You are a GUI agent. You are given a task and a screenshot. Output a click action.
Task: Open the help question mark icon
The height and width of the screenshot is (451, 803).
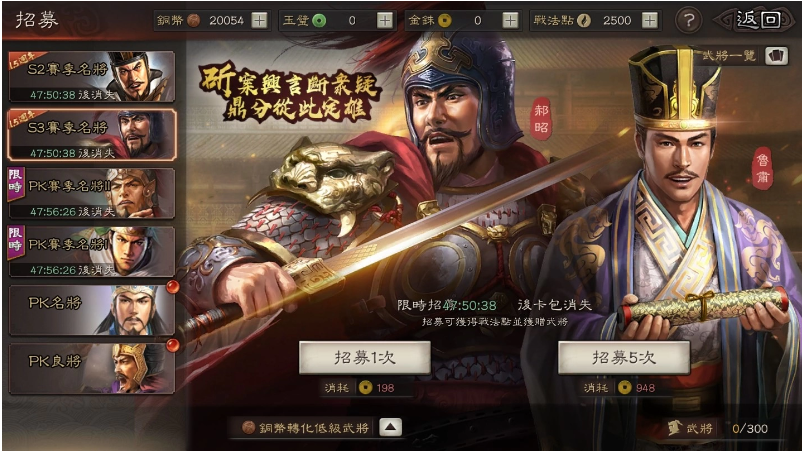[x=689, y=20]
